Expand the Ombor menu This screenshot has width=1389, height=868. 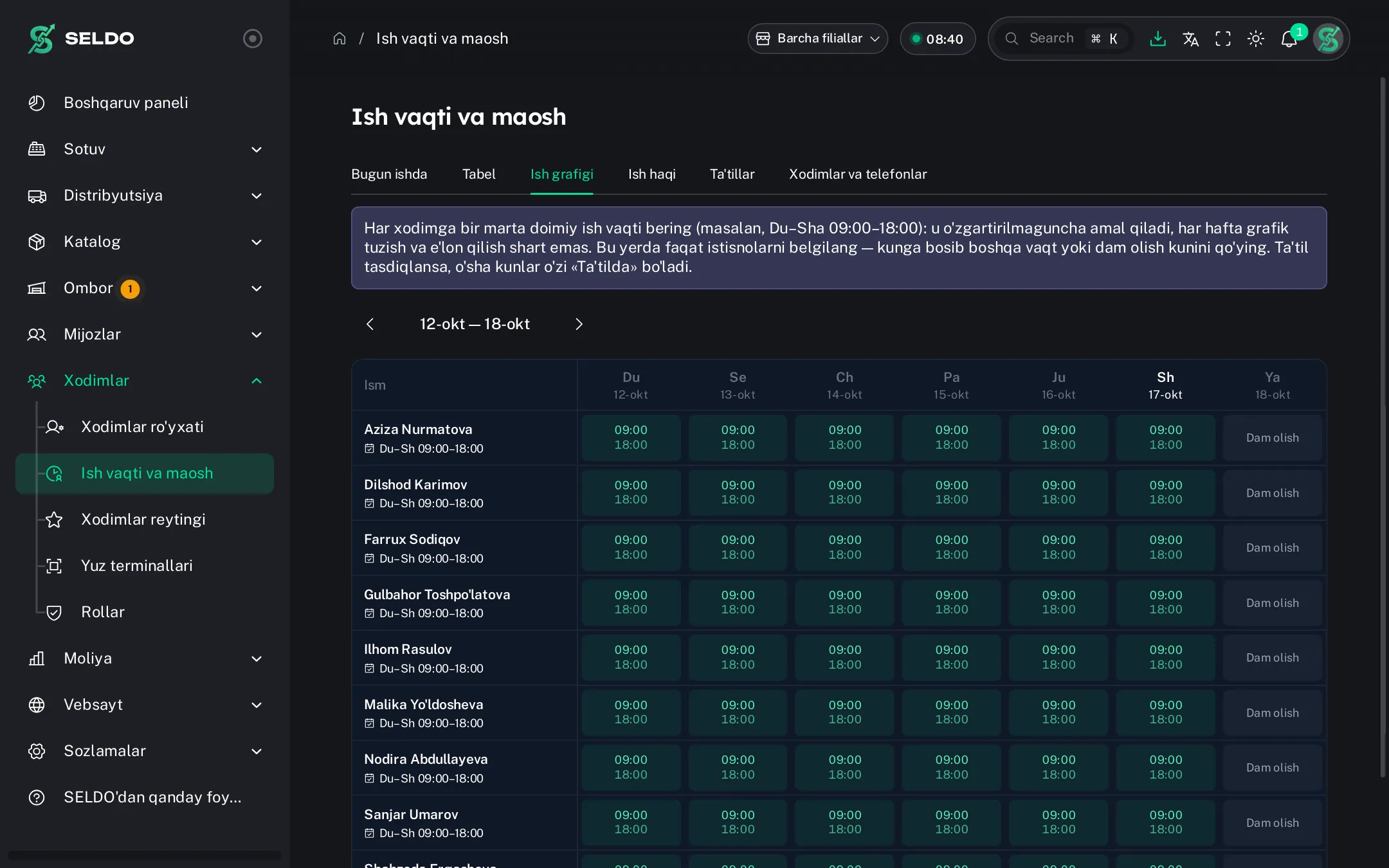tap(145, 288)
